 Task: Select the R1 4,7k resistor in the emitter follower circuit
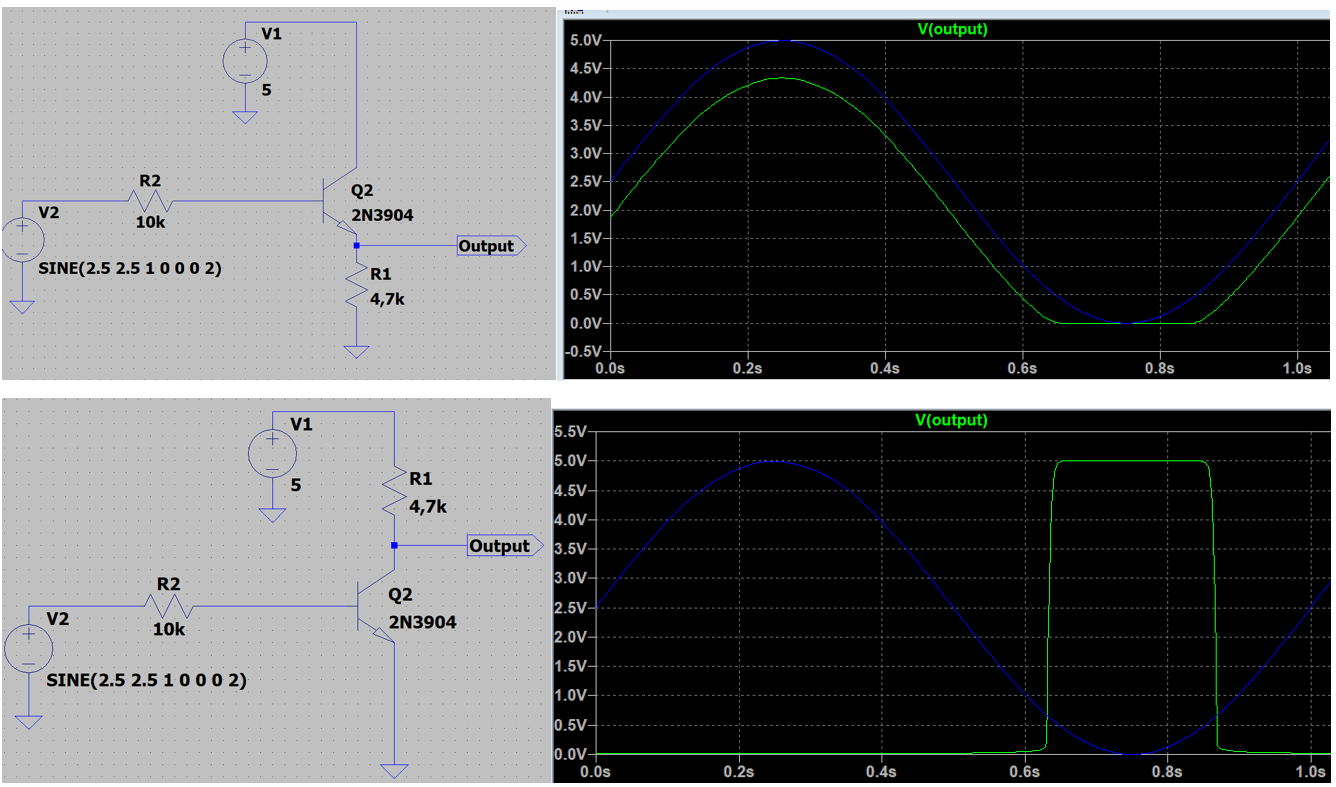tap(357, 286)
